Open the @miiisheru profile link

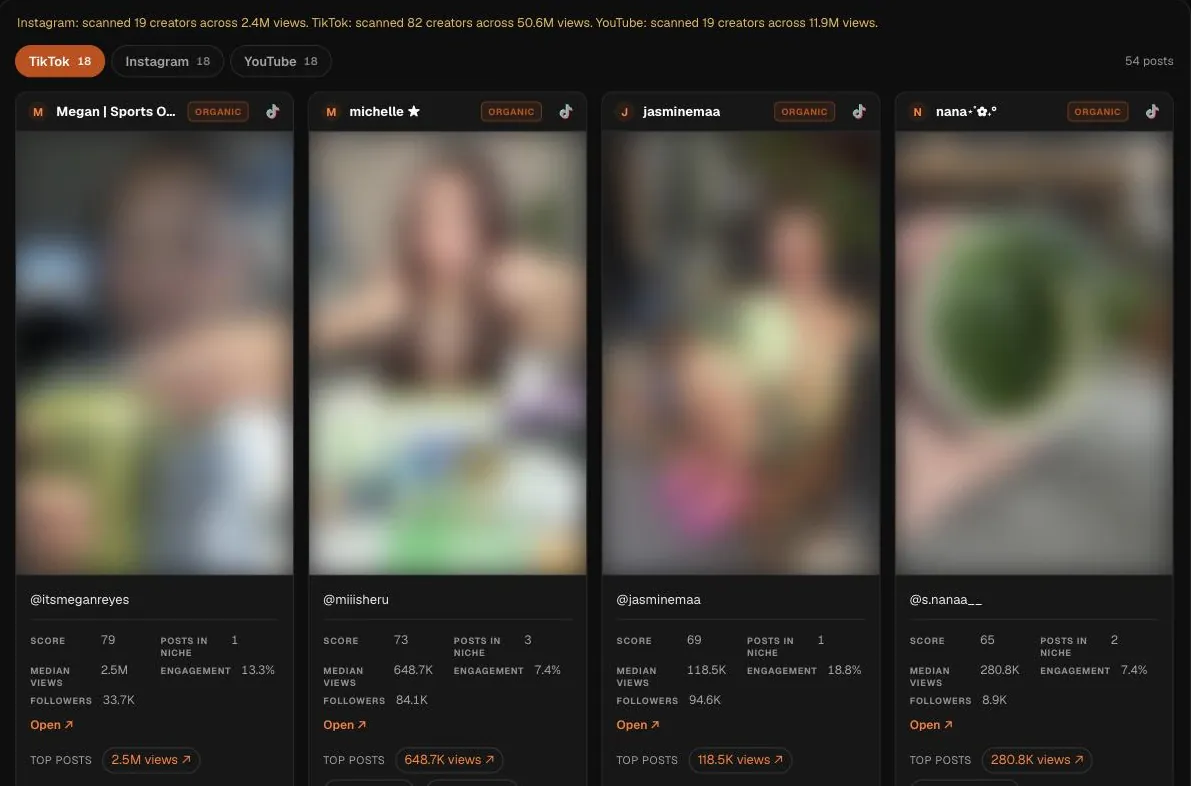click(345, 724)
